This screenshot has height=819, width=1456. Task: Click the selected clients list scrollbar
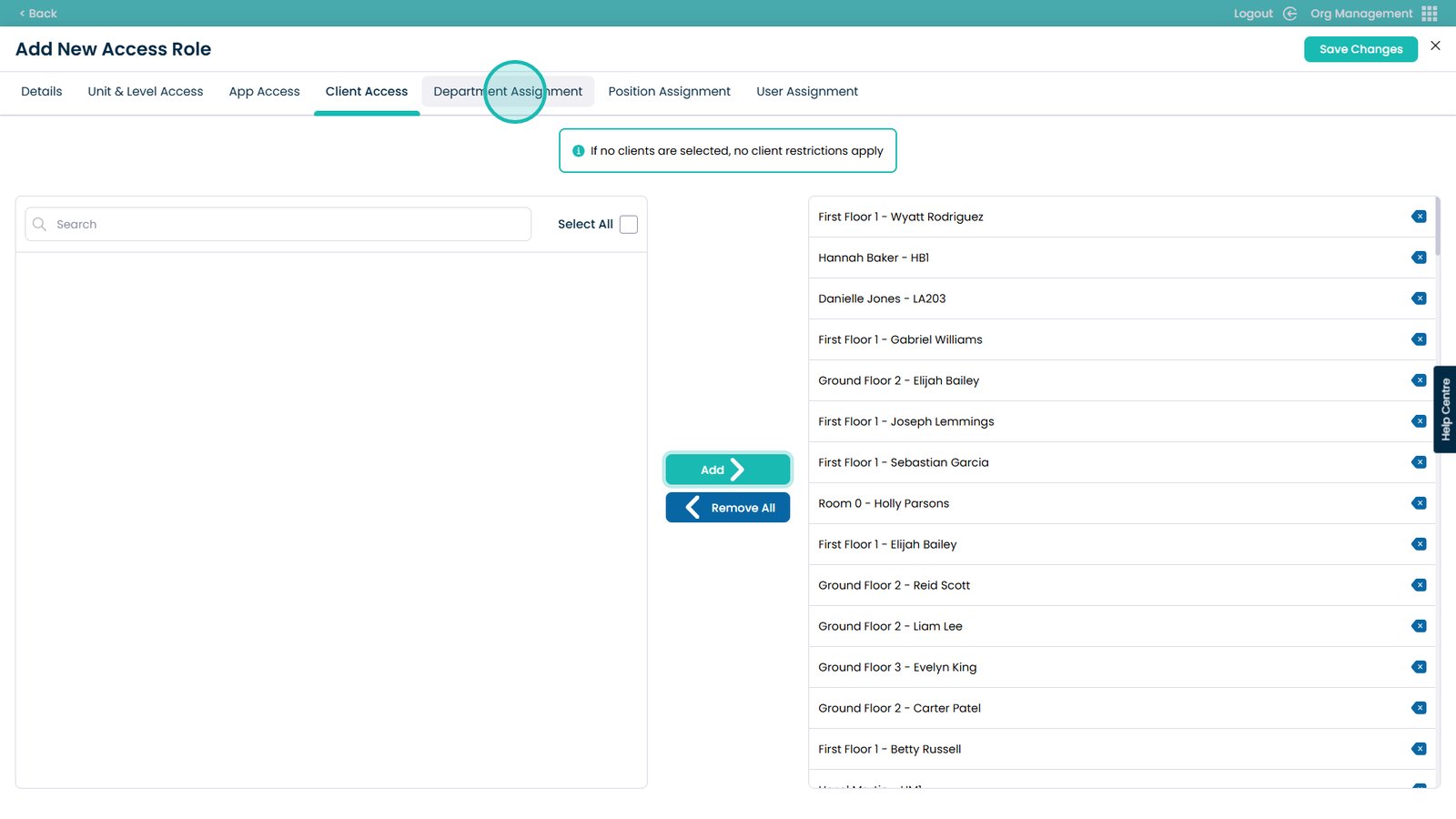click(1438, 227)
